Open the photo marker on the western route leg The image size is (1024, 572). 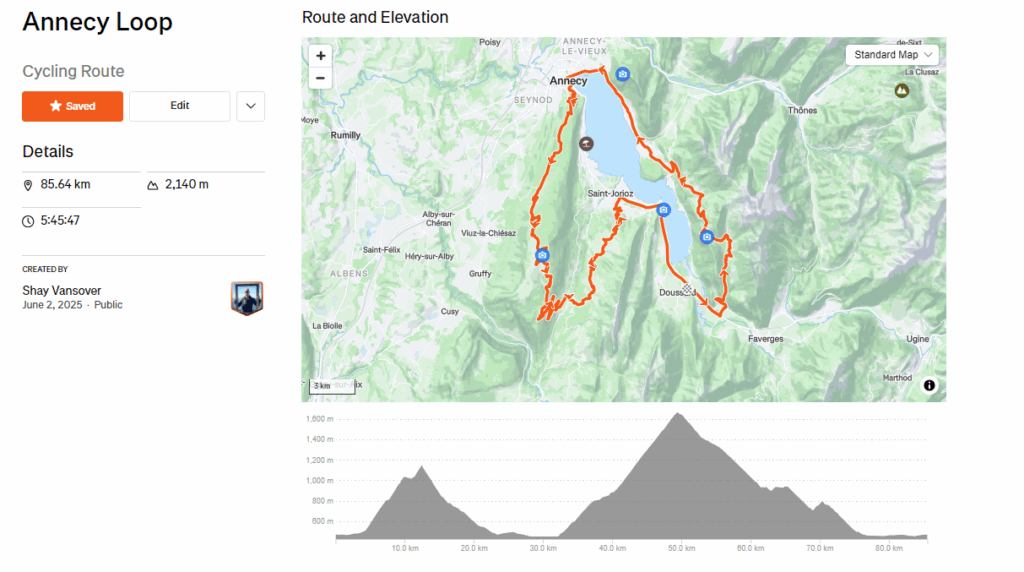pos(542,256)
